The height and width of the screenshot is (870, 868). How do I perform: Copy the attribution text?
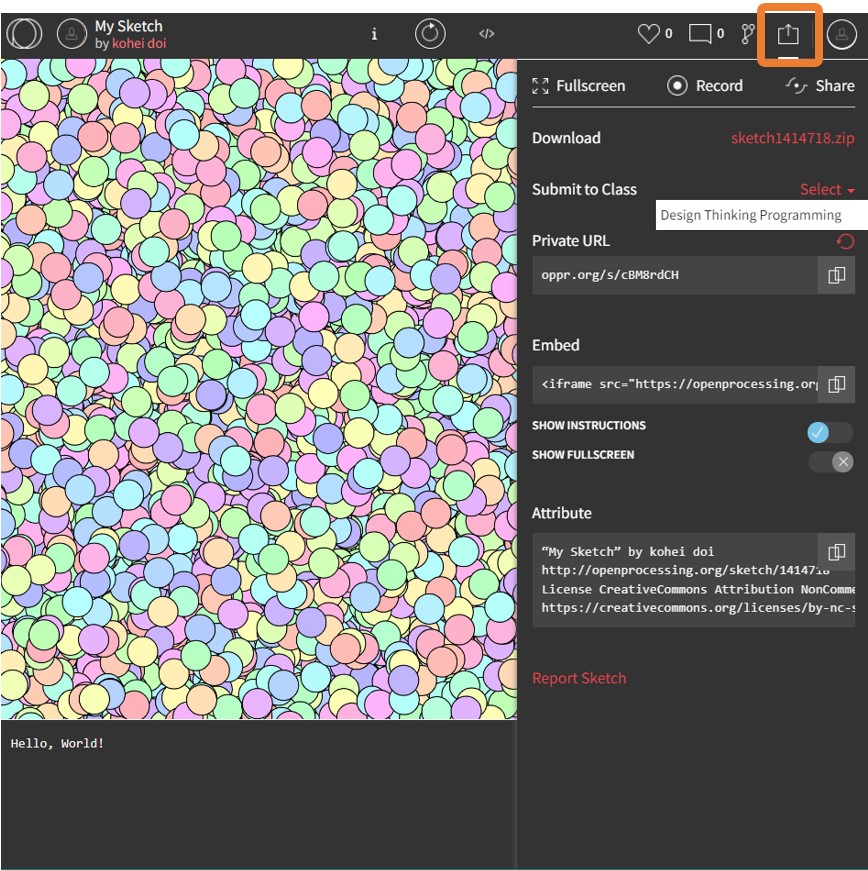836,552
